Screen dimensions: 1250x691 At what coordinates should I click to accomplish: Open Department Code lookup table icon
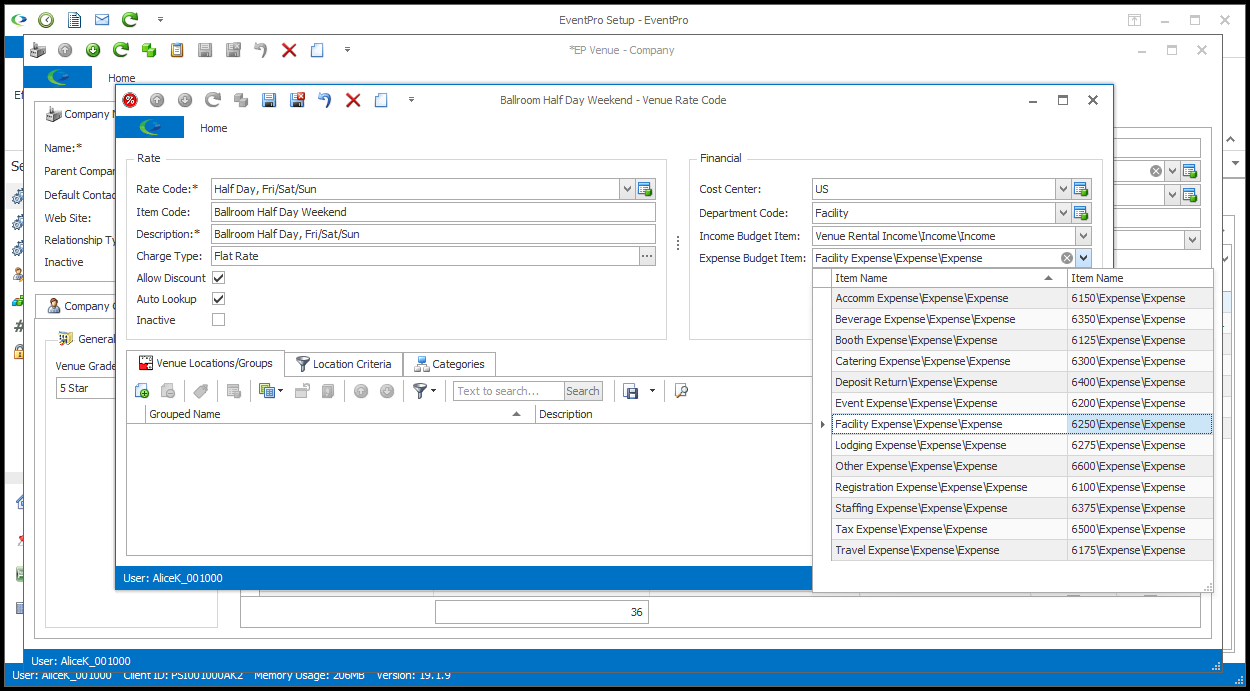pos(1080,213)
